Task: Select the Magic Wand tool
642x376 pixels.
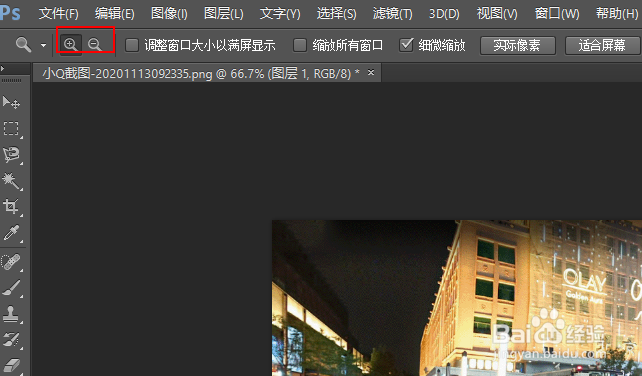Action: coord(11,181)
